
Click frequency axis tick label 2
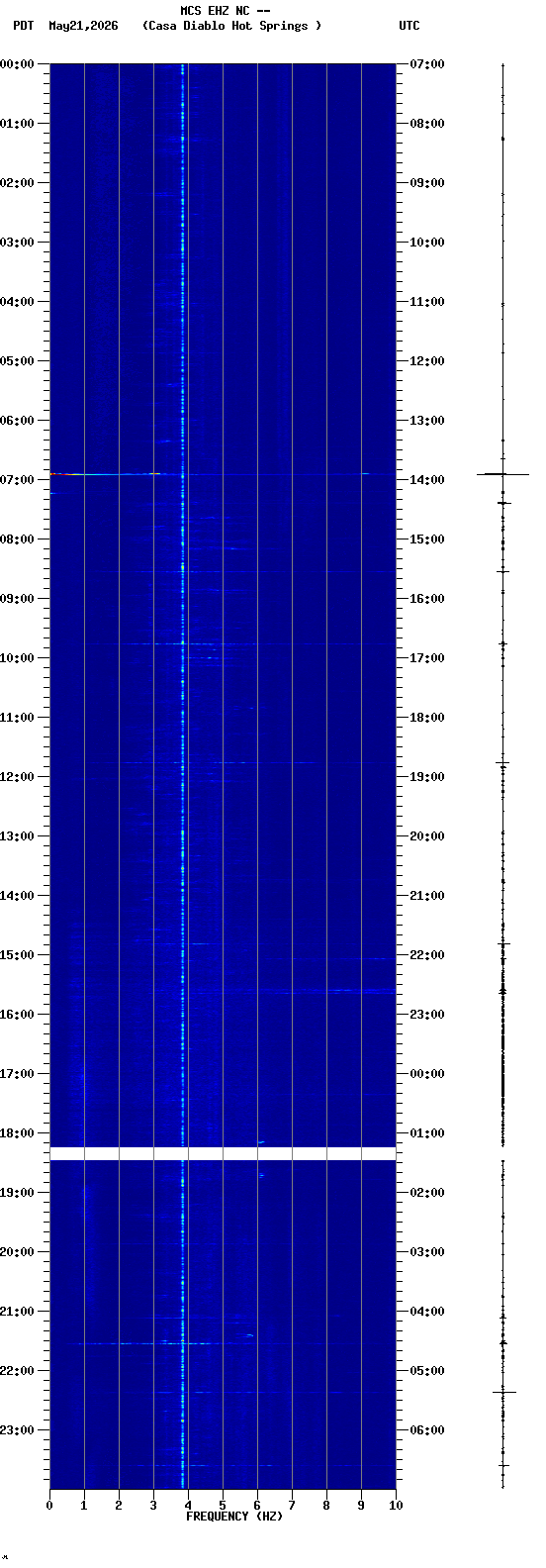click(119, 1506)
